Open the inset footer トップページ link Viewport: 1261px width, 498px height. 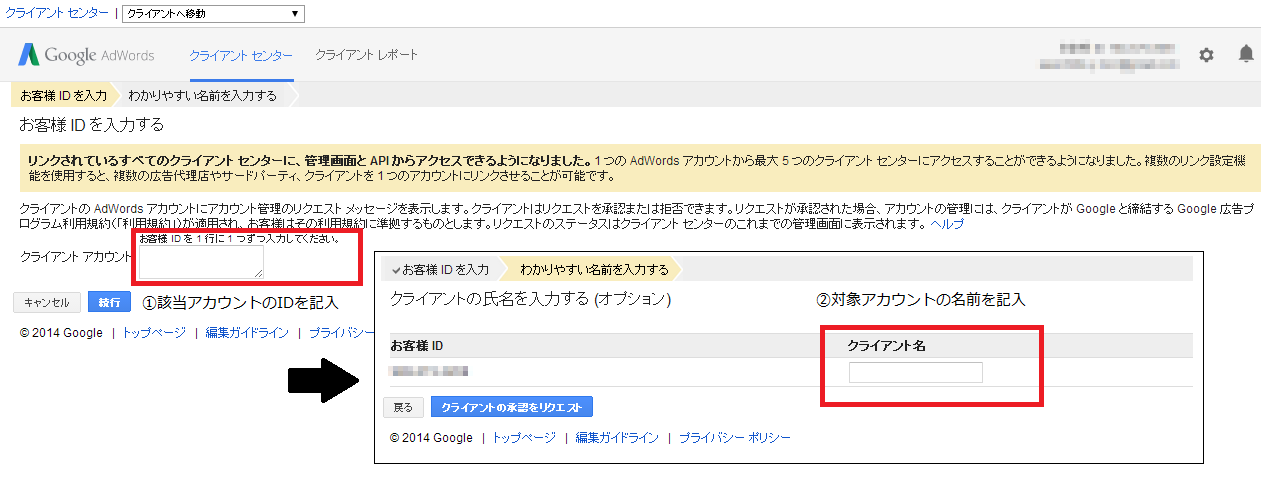coord(523,438)
